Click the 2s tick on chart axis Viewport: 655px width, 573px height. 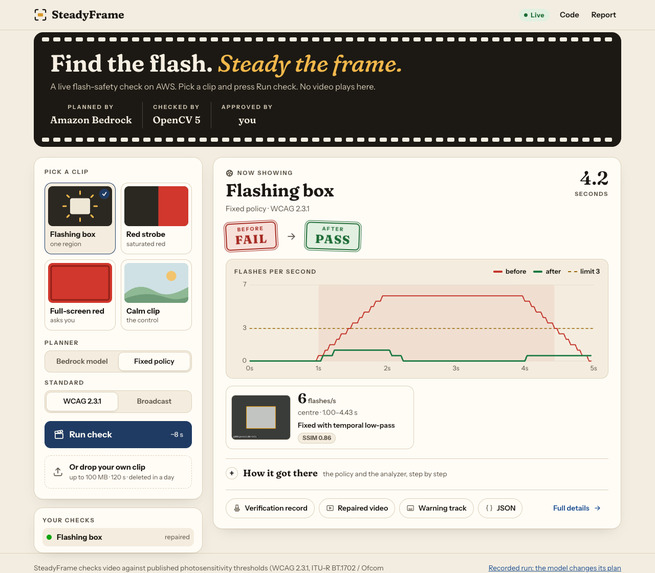tap(387, 368)
